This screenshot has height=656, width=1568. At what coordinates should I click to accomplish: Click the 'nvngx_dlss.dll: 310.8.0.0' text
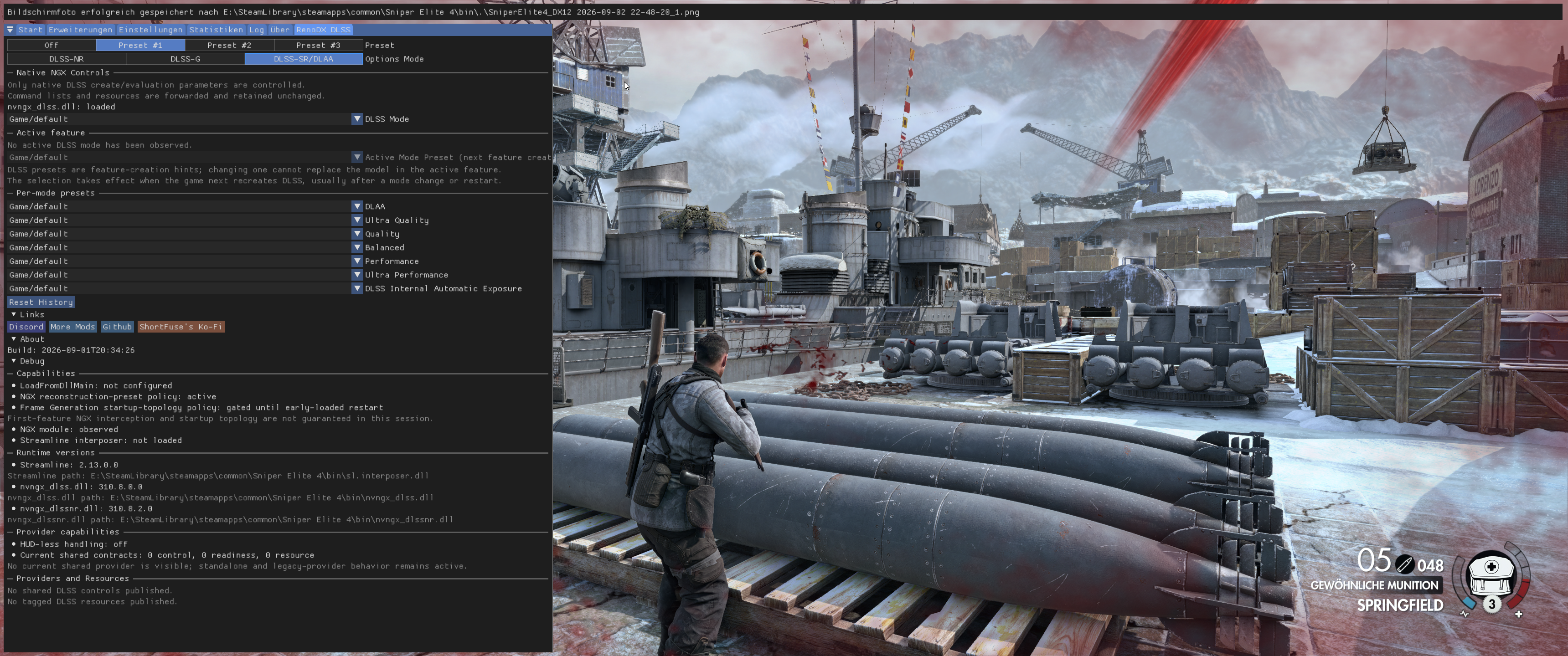[x=81, y=487]
